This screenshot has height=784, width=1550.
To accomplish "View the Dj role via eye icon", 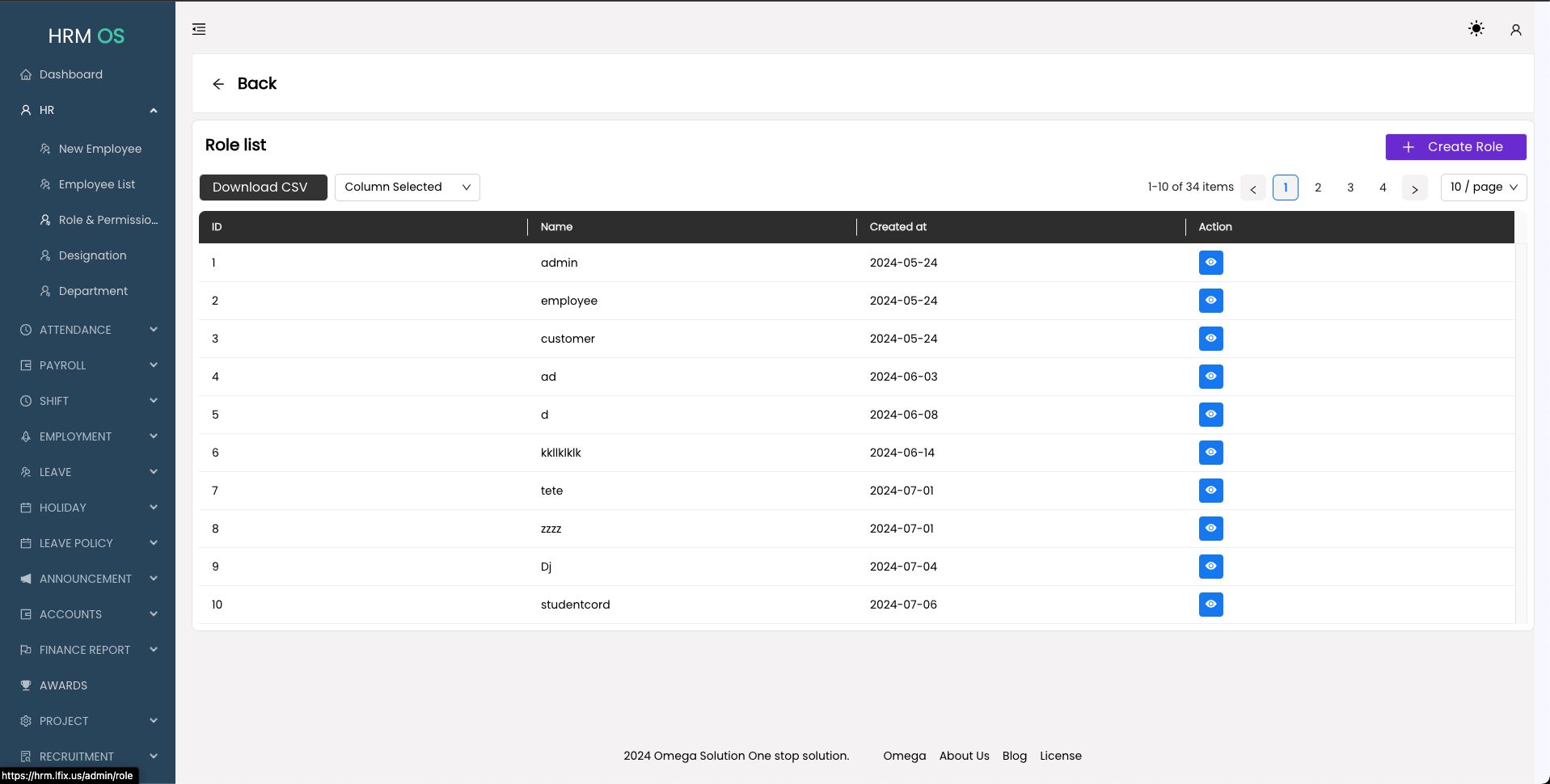I will (1210, 567).
